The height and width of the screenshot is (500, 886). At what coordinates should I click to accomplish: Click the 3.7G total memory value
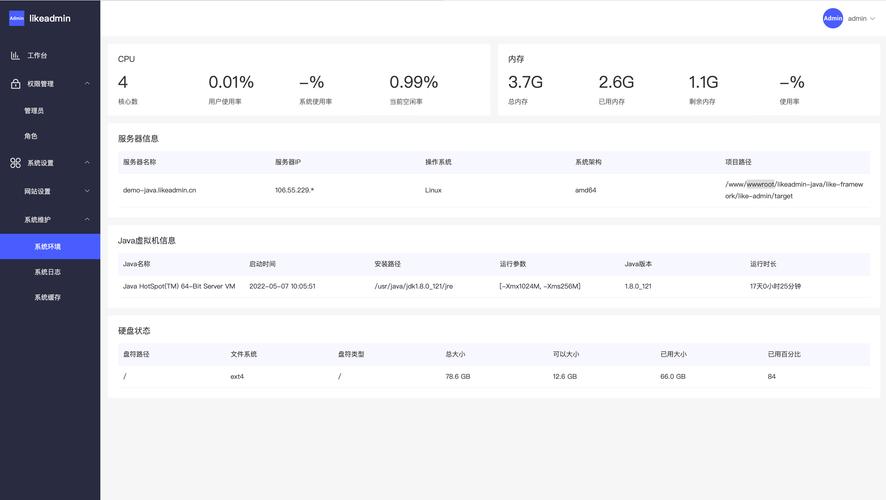point(525,82)
